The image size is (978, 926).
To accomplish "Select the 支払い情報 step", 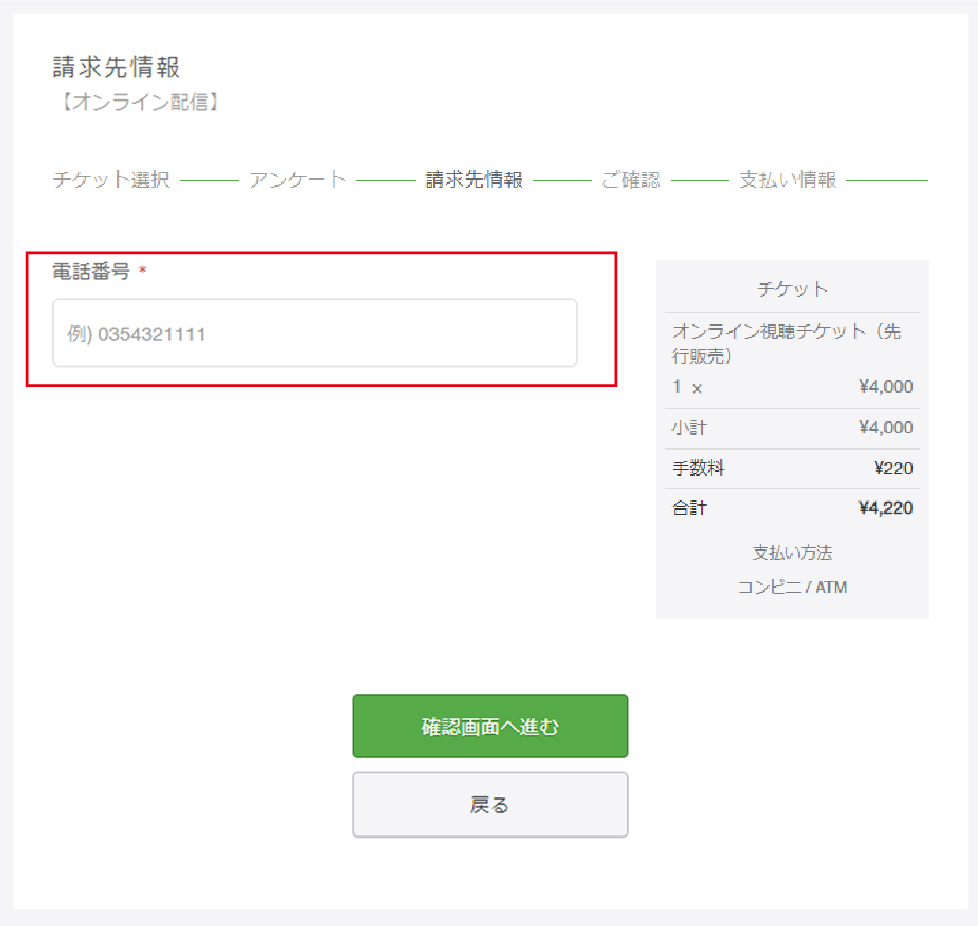I will 788,180.
